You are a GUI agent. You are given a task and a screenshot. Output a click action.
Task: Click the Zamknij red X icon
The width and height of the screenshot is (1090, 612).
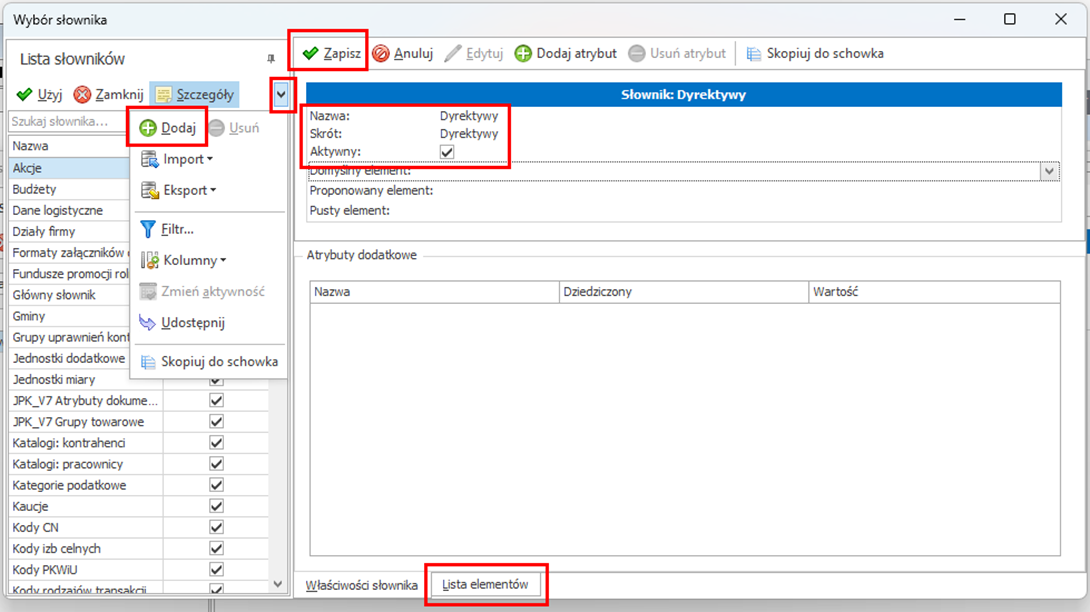pos(82,95)
